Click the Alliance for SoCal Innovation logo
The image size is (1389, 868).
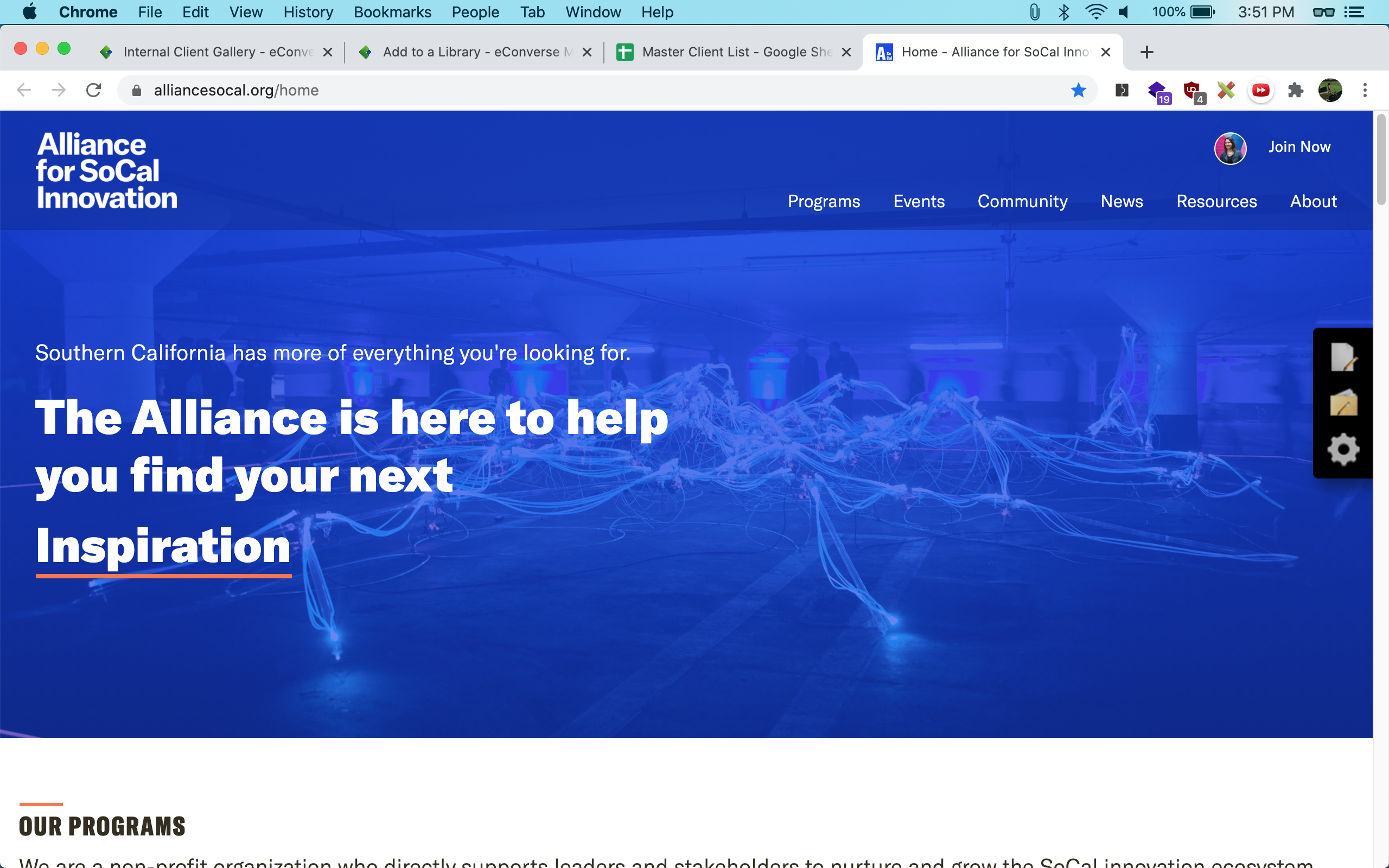[x=107, y=170]
